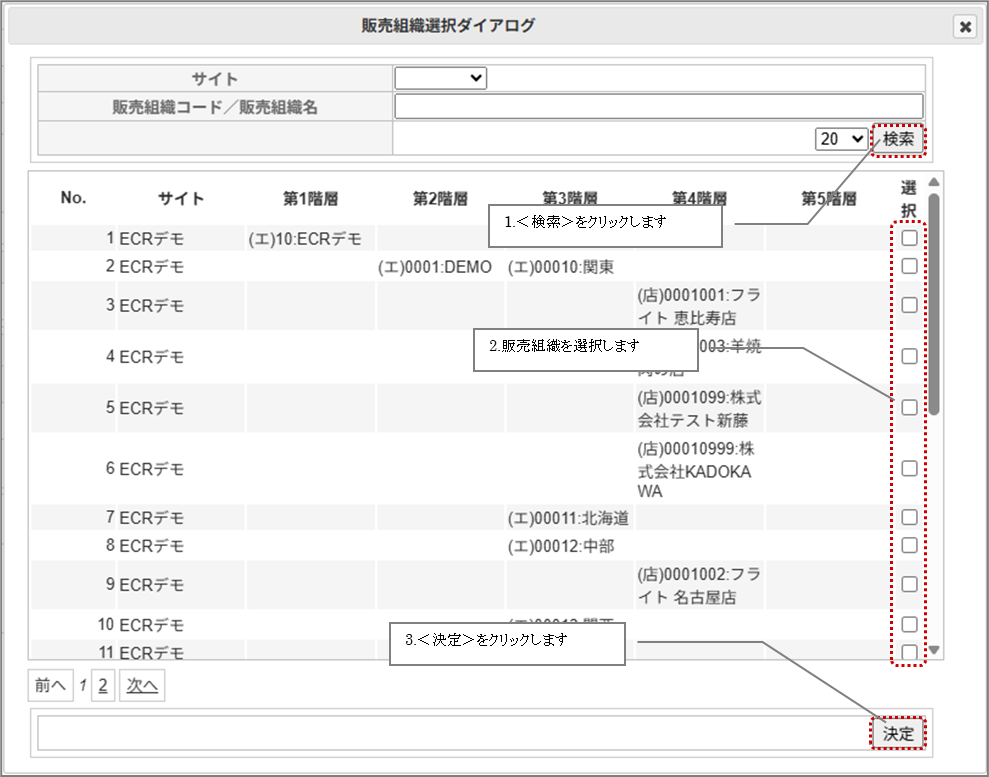Toggle checkbox for (エ)00012:中部 row
Image resolution: width=989 pixels, height=777 pixels.
tap(909, 545)
